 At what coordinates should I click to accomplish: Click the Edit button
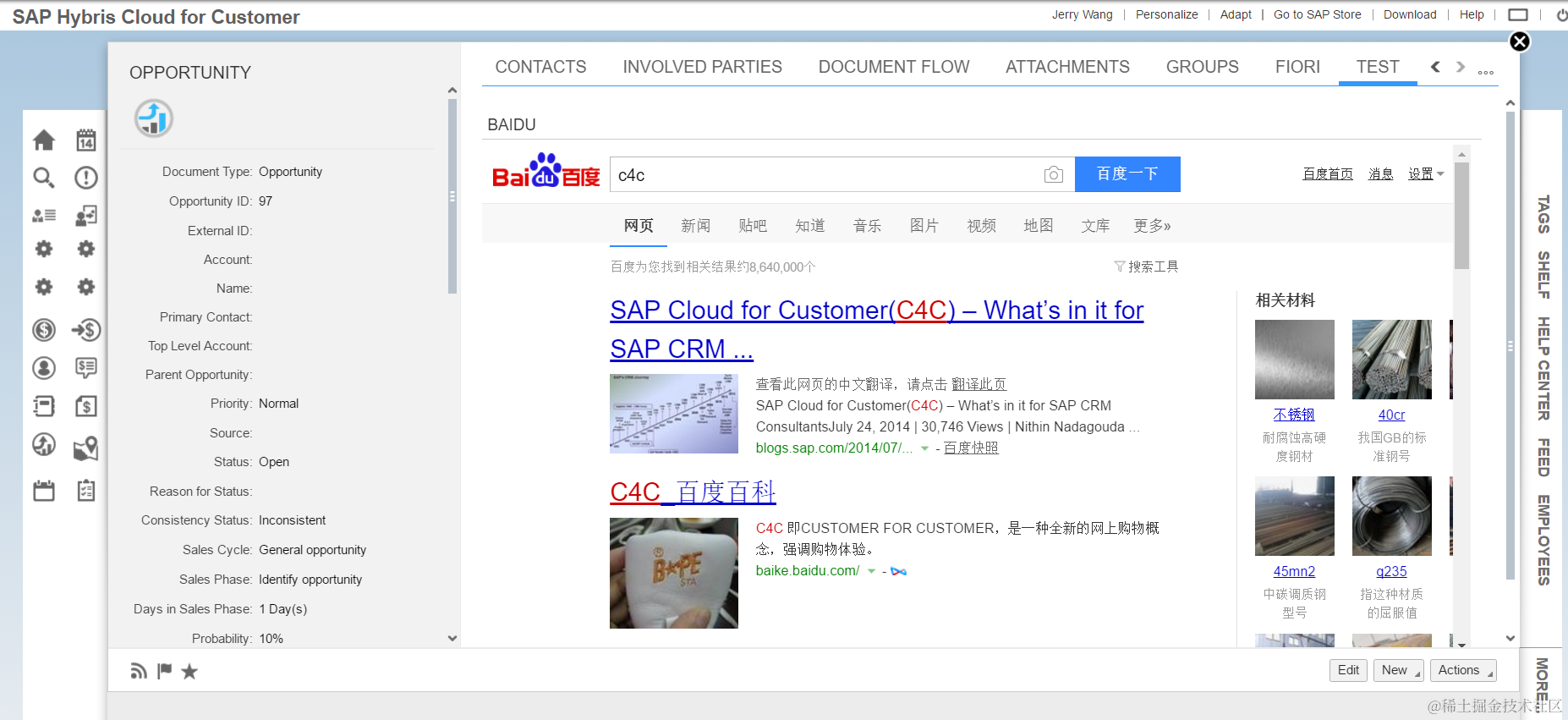(x=1348, y=670)
